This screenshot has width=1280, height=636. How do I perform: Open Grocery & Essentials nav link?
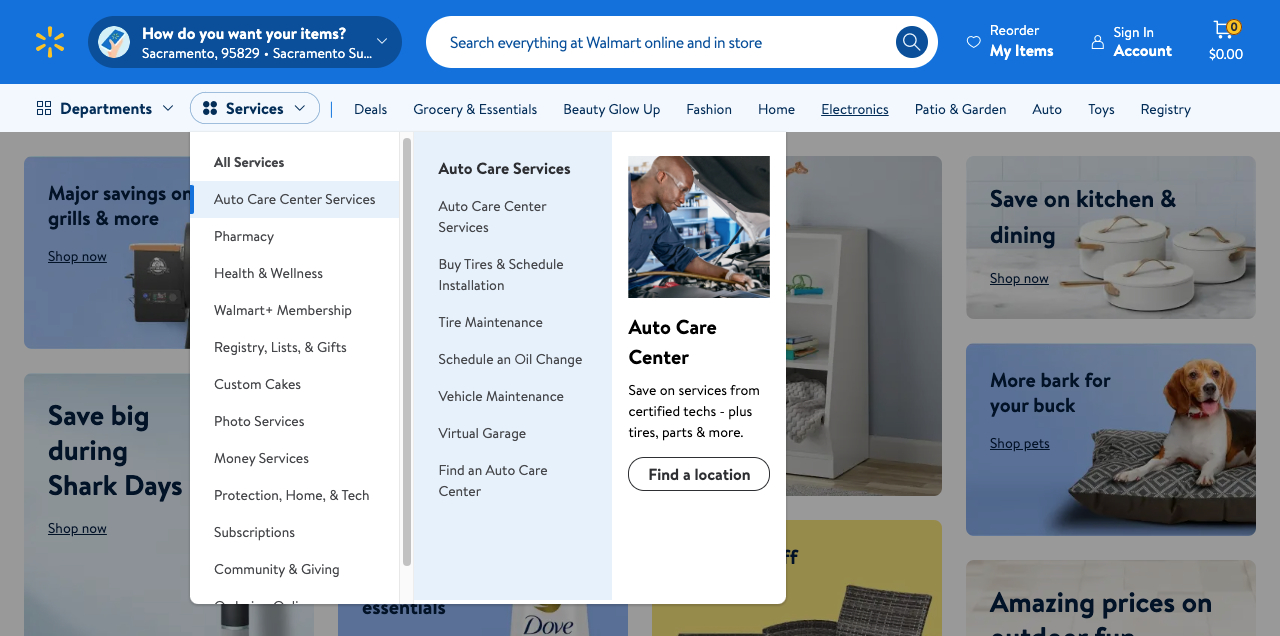[475, 109]
